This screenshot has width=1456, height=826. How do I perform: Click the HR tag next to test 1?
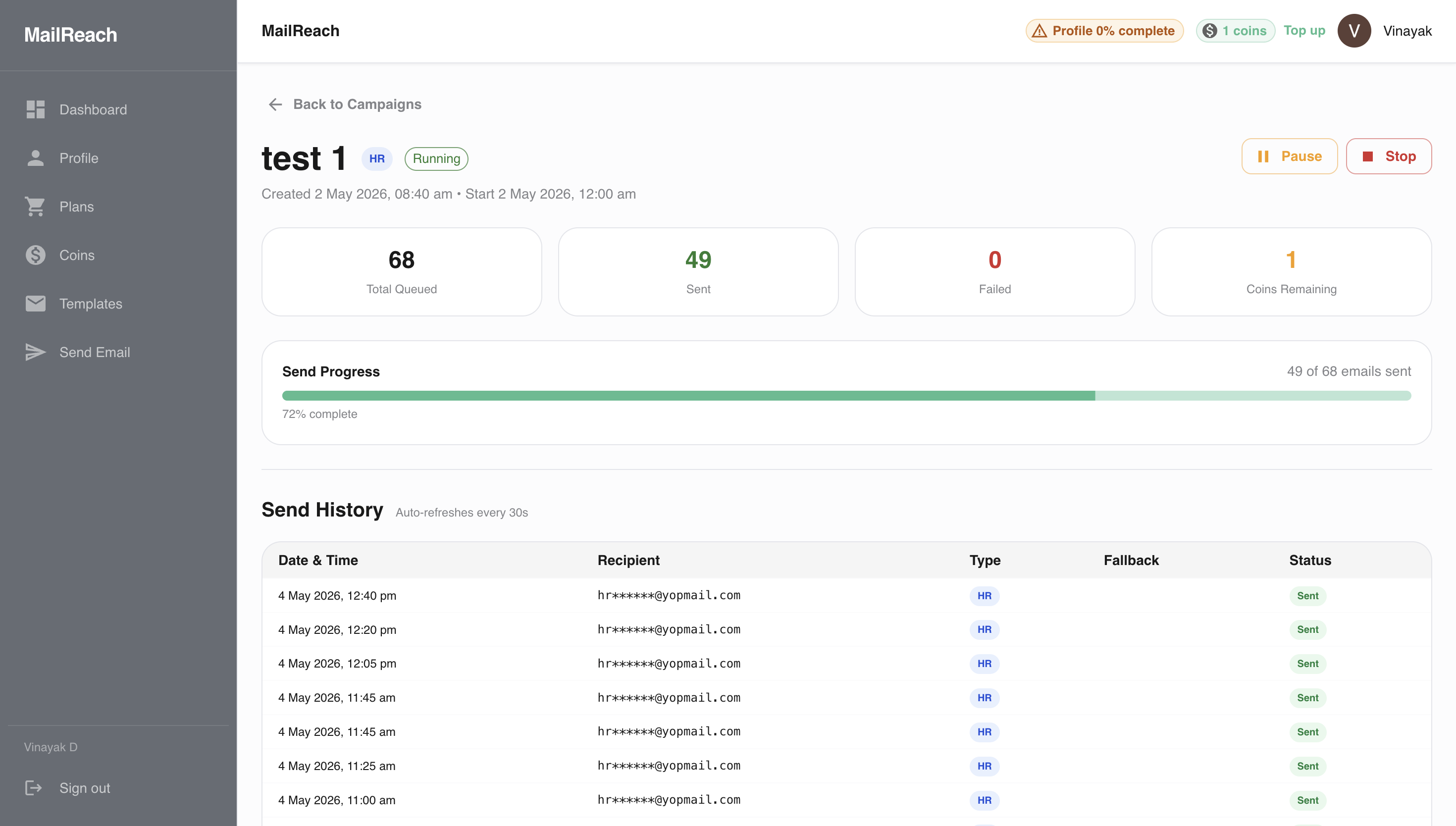(376, 158)
